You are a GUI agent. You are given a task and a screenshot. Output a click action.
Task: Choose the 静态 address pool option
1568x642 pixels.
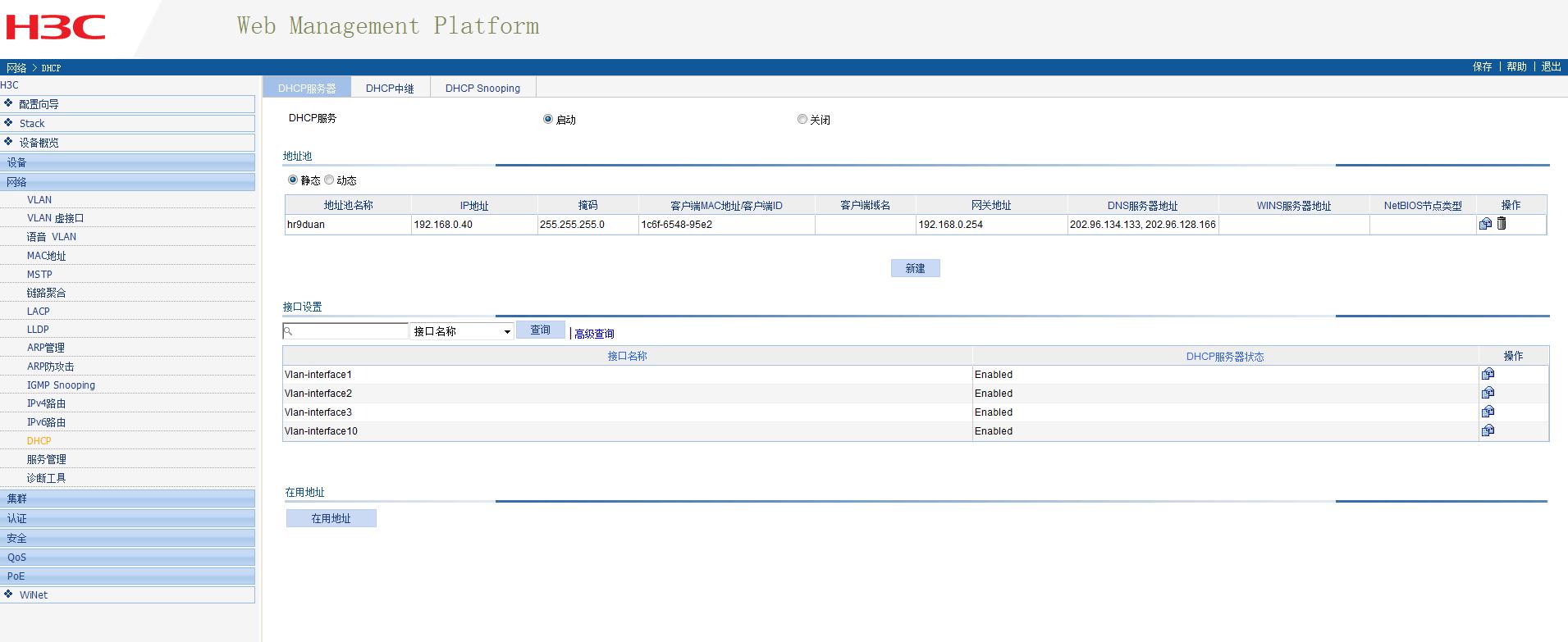pyautogui.click(x=293, y=180)
